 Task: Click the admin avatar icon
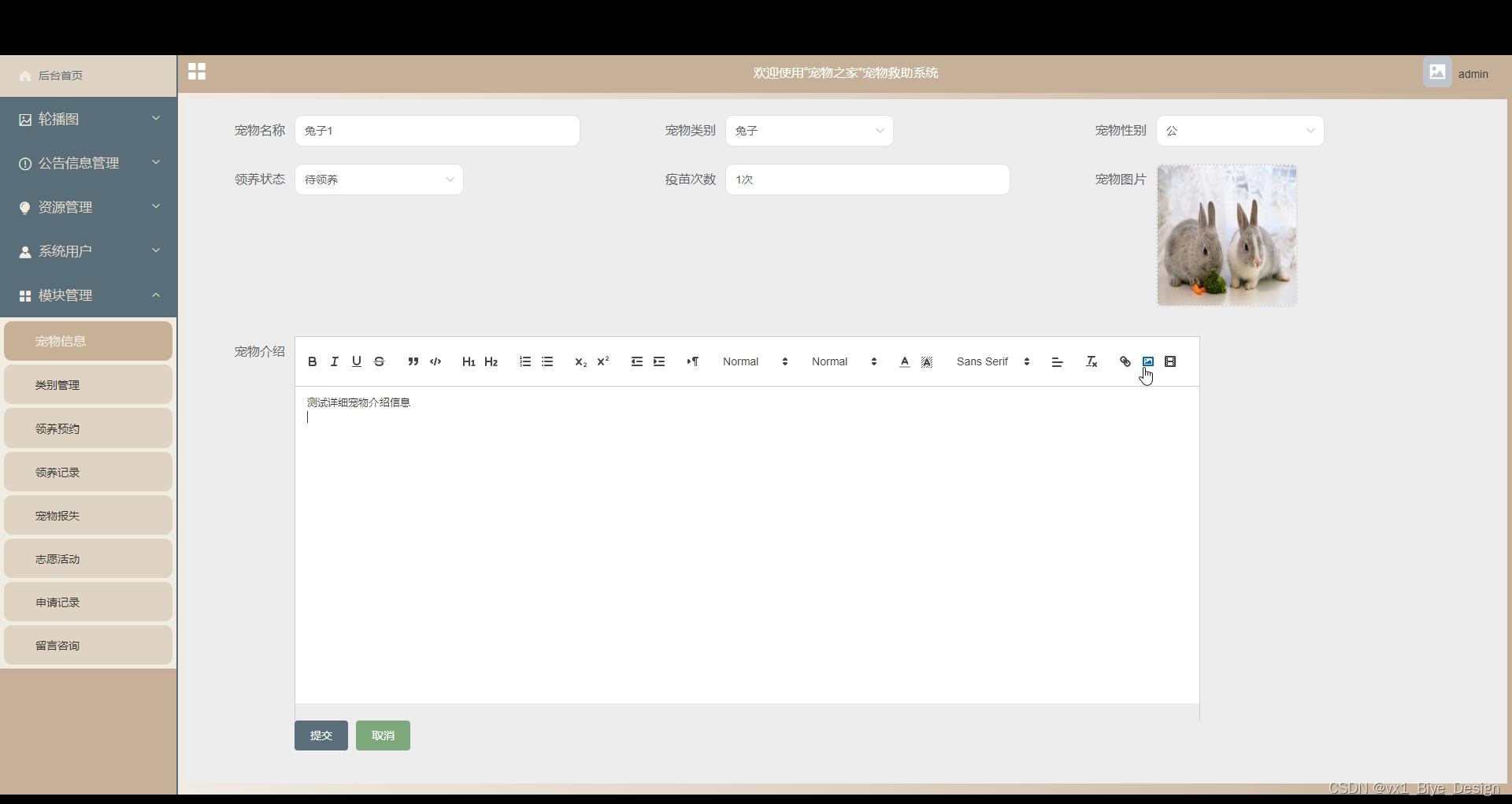[1437, 72]
